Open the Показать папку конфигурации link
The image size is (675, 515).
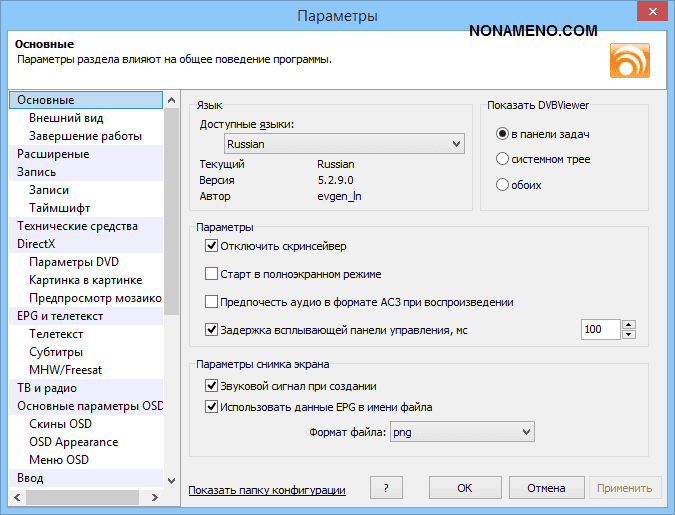(267, 490)
